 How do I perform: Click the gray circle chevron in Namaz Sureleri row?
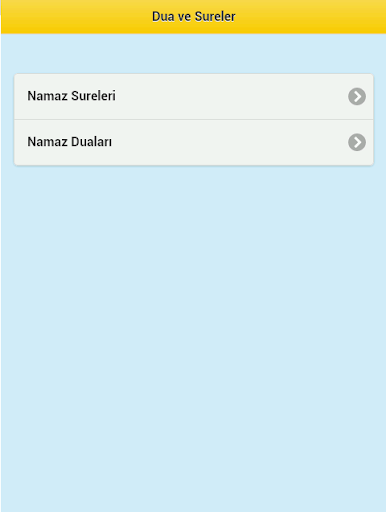[357, 97]
